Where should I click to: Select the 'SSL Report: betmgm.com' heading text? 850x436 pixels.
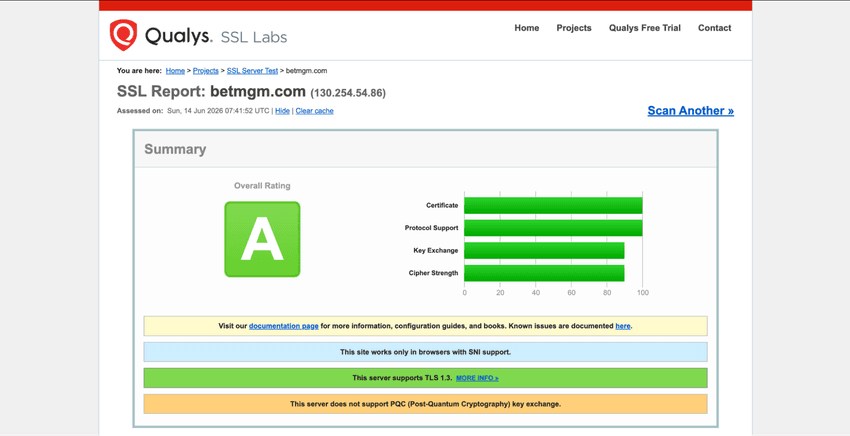click(x=211, y=91)
